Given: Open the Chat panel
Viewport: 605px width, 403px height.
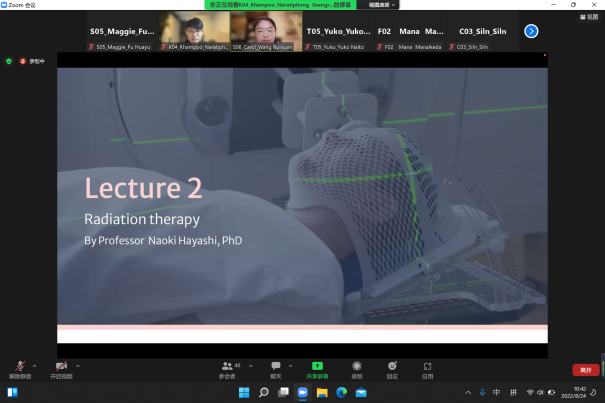Looking at the screenshot, I should 276,368.
